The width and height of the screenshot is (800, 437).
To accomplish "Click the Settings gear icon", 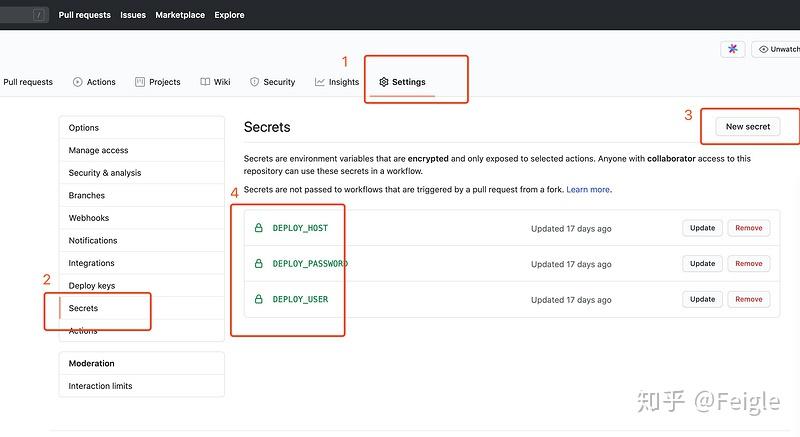I will (384, 82).
